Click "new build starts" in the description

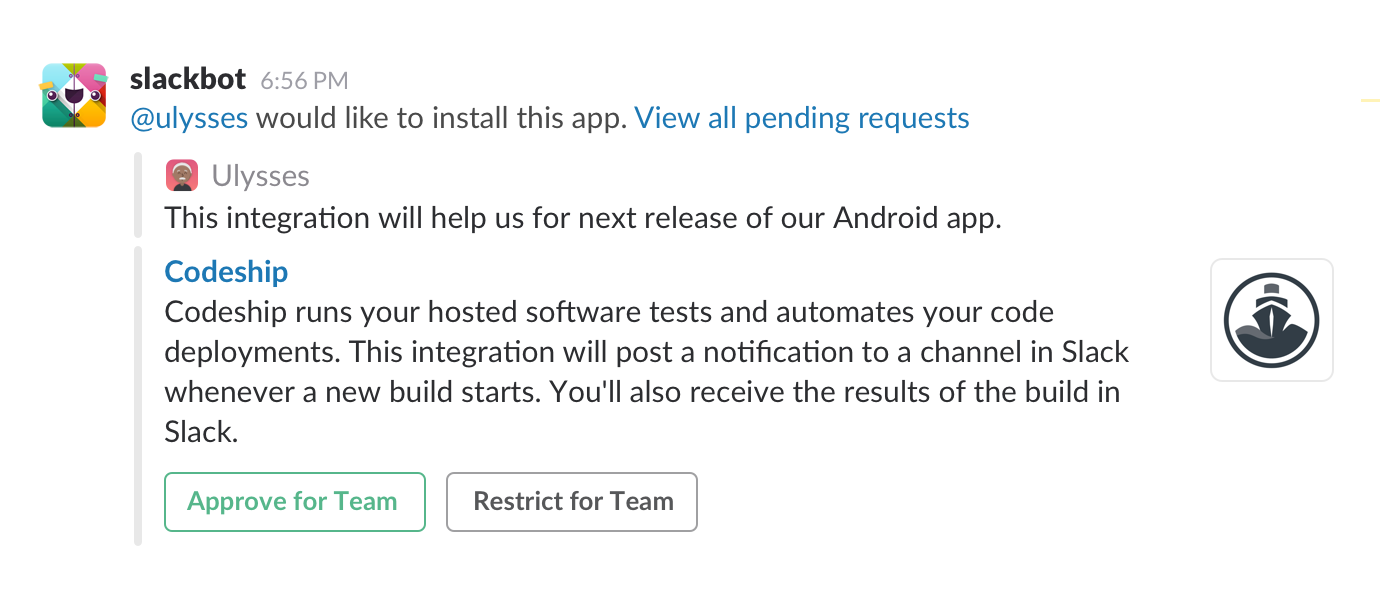425,391
